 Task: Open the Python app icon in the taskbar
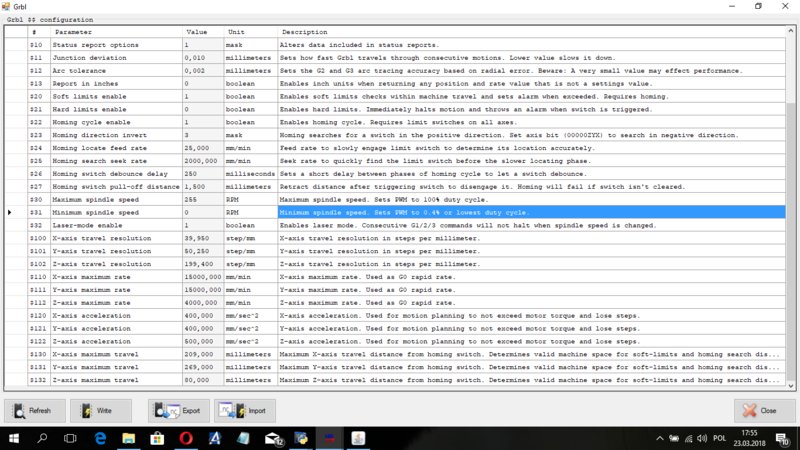tap(301, 438)
